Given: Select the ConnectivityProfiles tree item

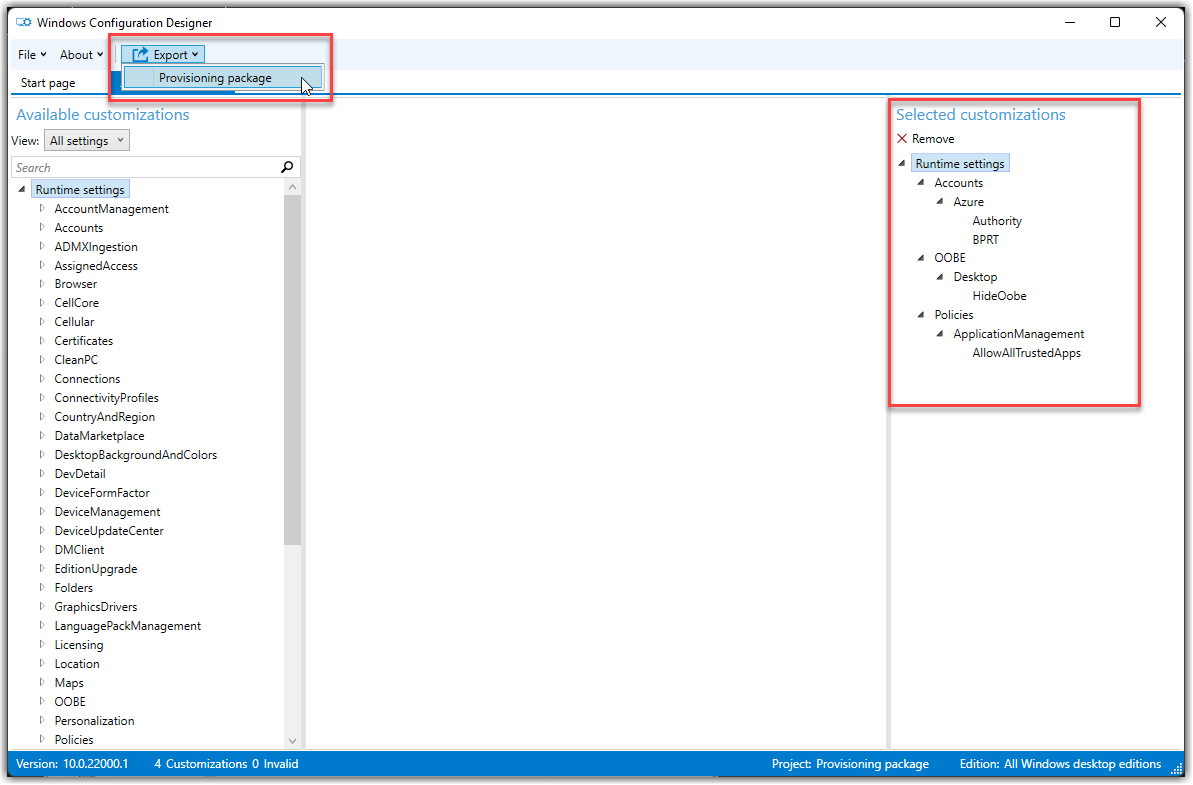Looking at the screenshot, I should [x=107, y=398].
